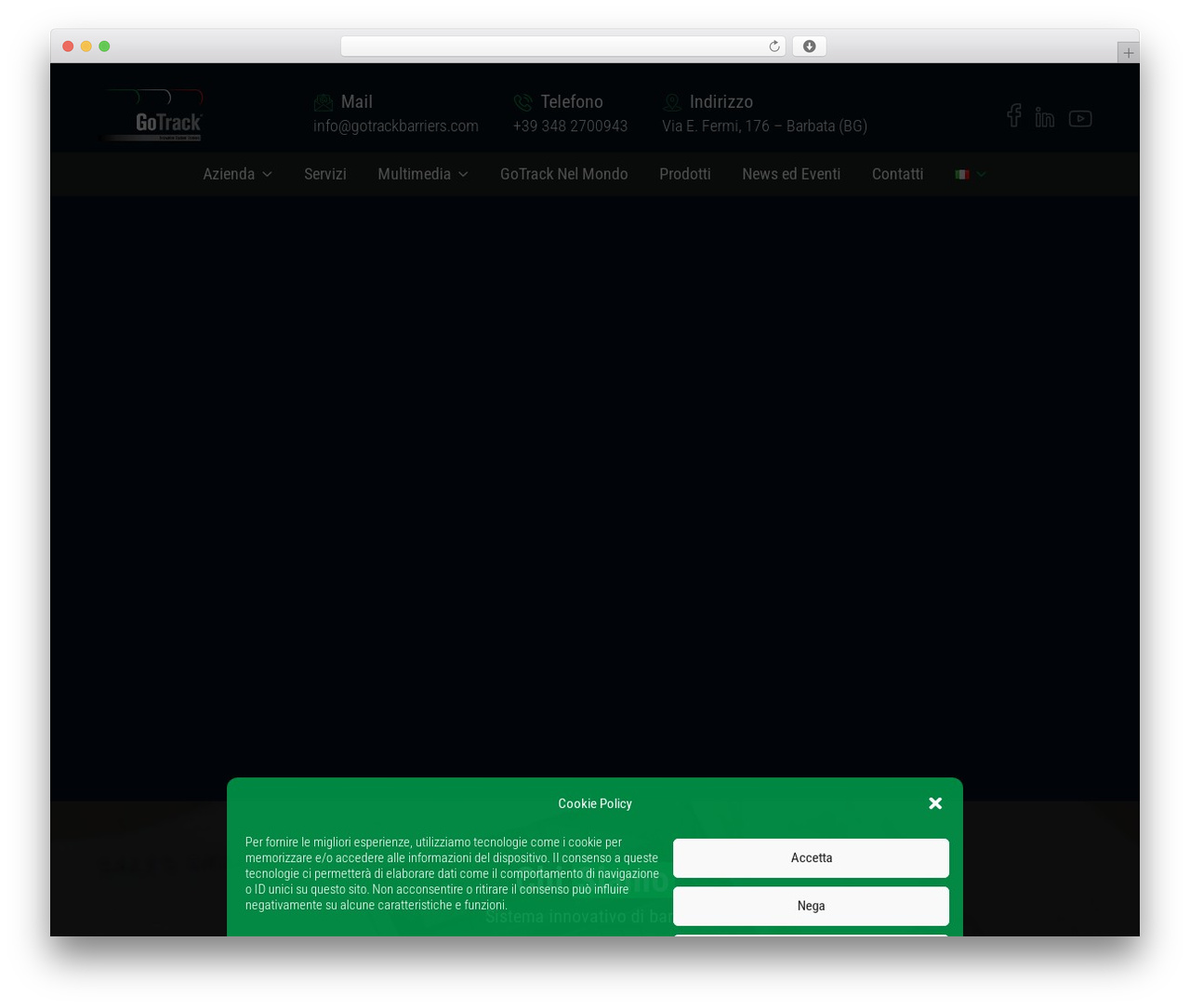Open News ed Eventi menu item
The image size is (1190, 1008).
[x=791, y=174]
